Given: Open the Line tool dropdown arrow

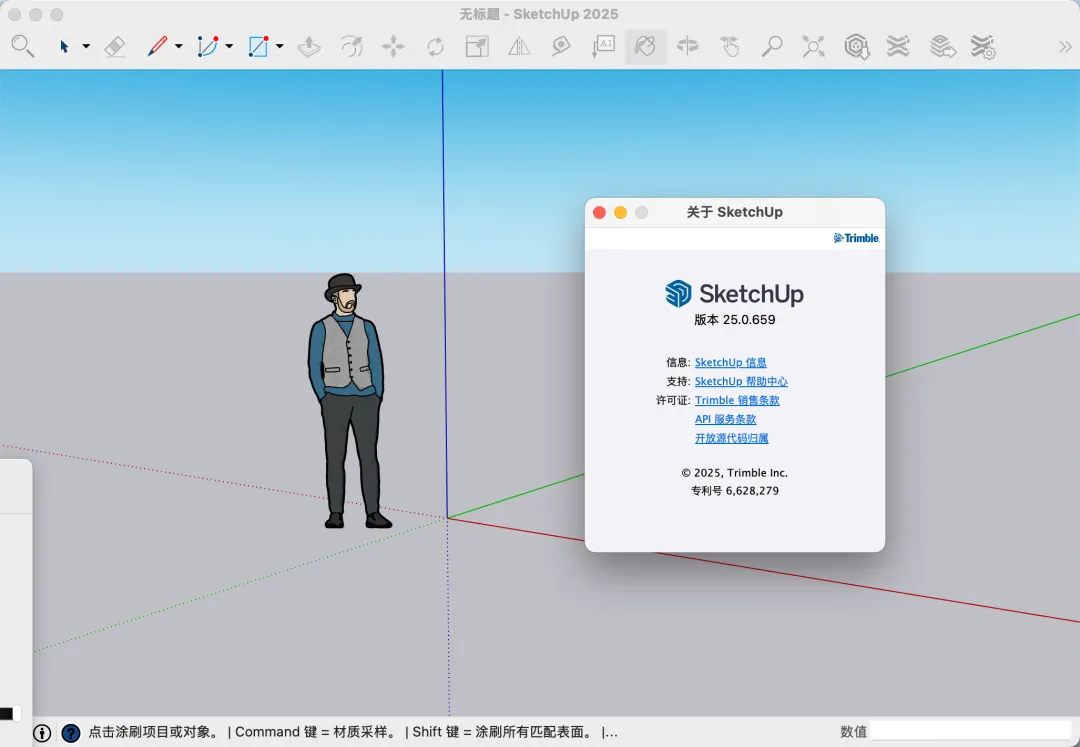Looking at the screenshot, I should 178,47.
